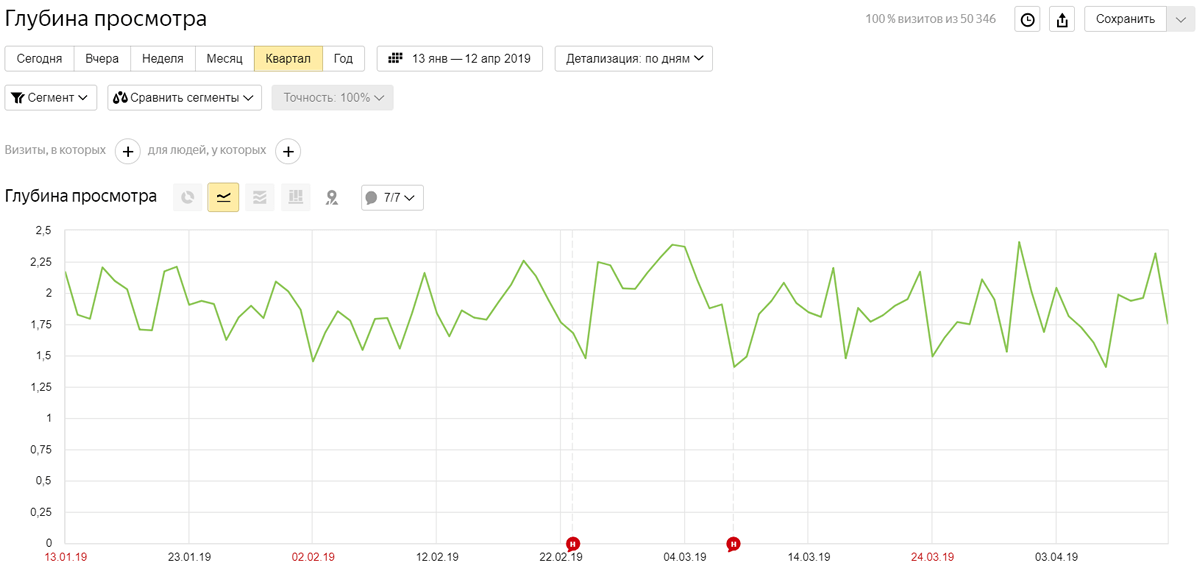The width and height of the screenshot is (1200, 569).
Task: Switch to column chart icon
Action: [x=295, y=198]
